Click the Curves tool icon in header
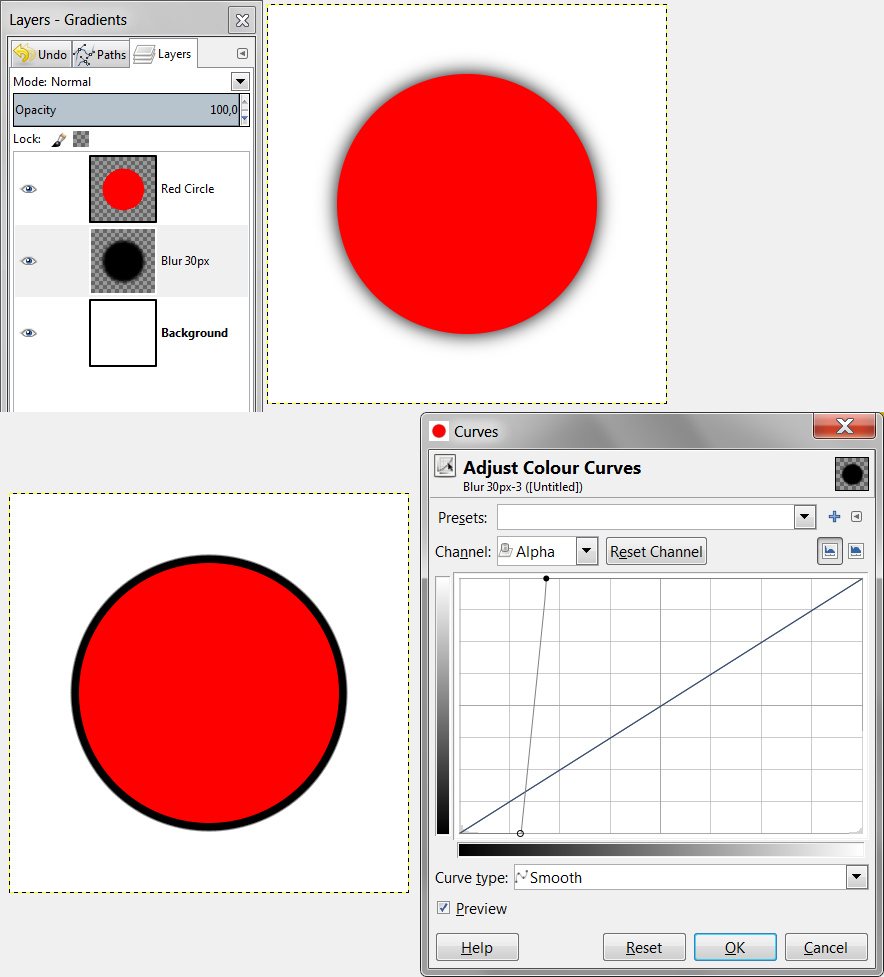Image resolution: width=884 pixels, height=977 pixels. pos(445,465)
